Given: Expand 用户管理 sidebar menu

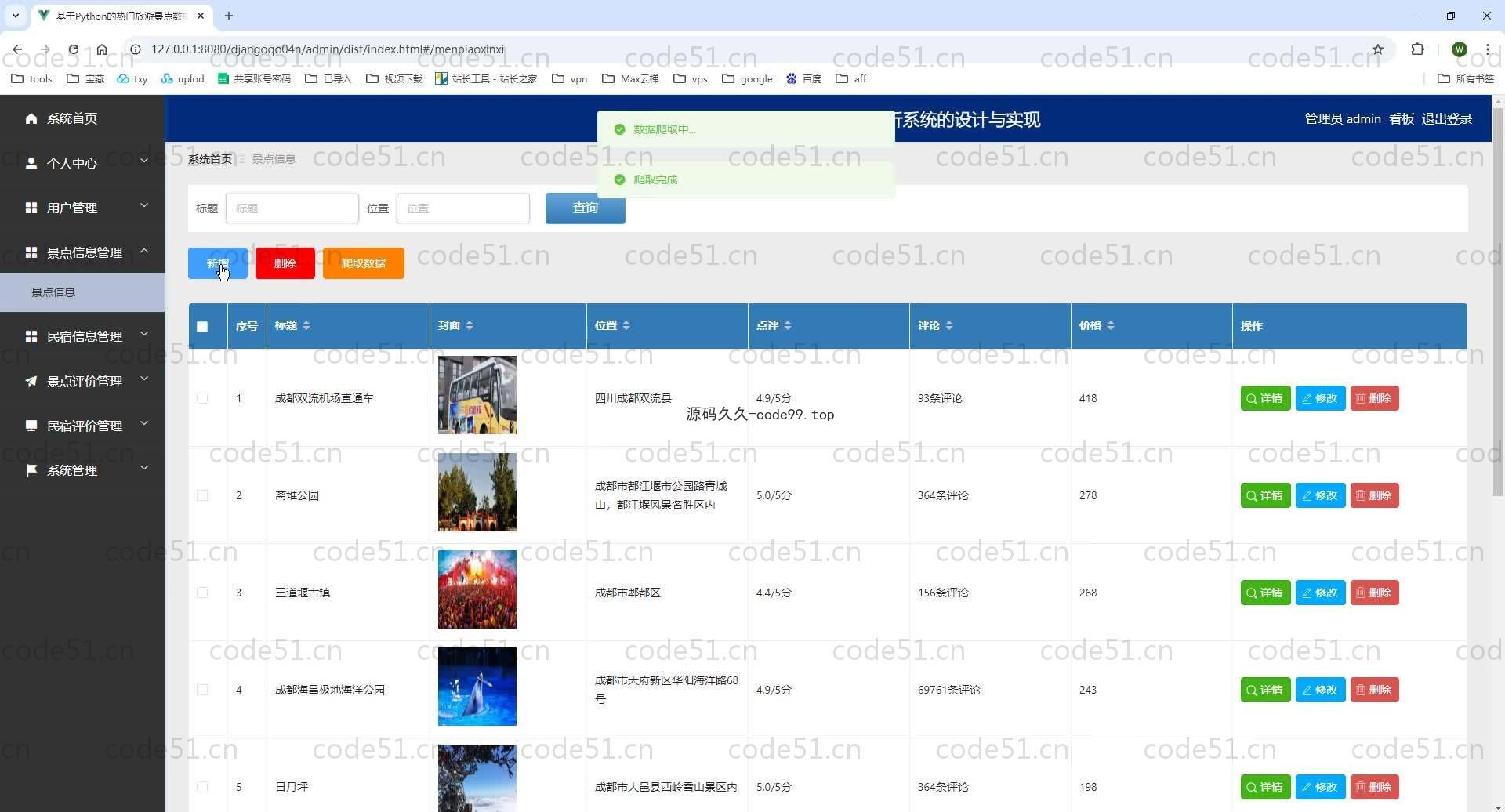Looking at the screenshot, I should click(x=82, y=208).
